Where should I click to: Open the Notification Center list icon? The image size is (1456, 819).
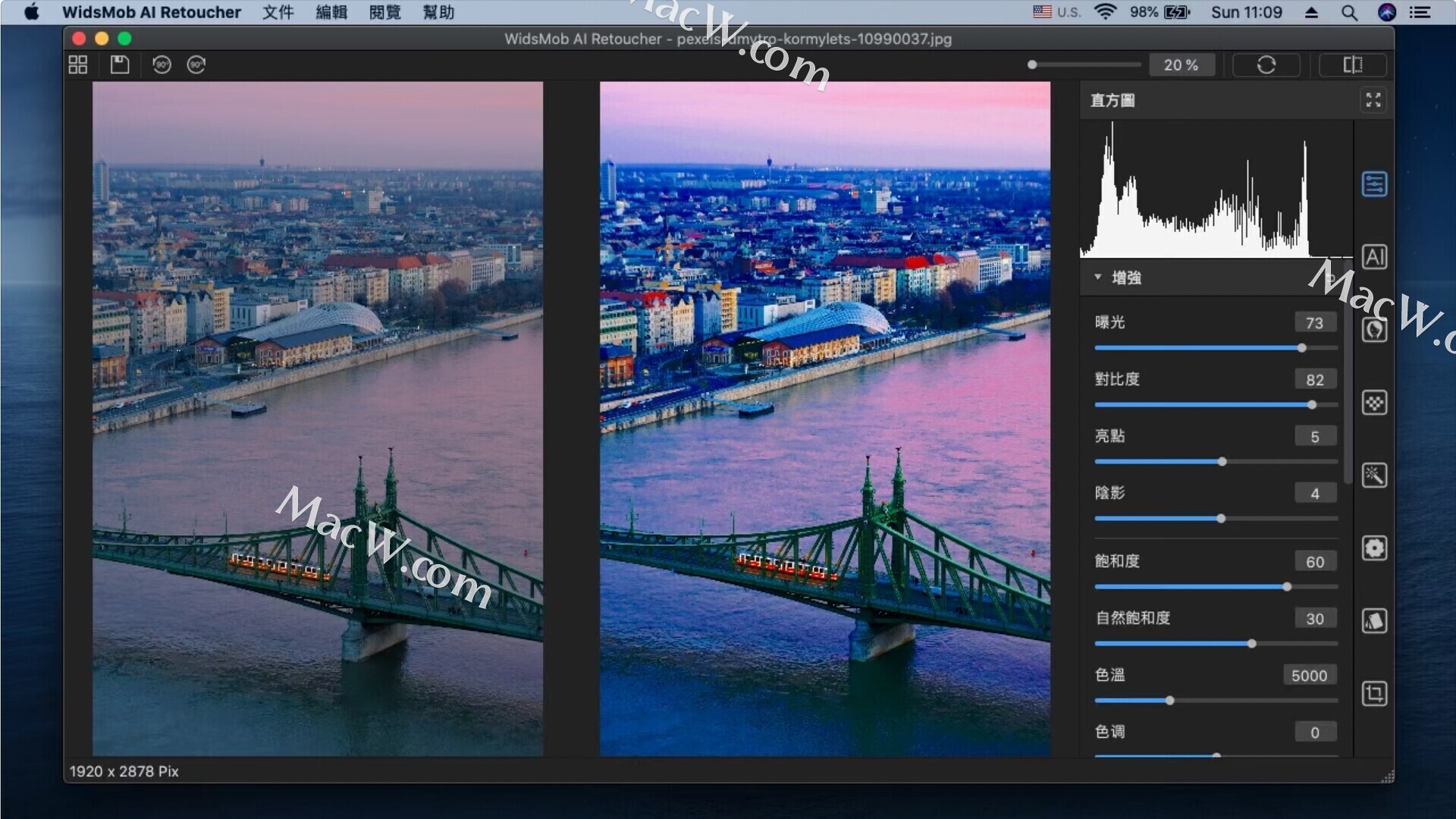tap(1420, 12)
